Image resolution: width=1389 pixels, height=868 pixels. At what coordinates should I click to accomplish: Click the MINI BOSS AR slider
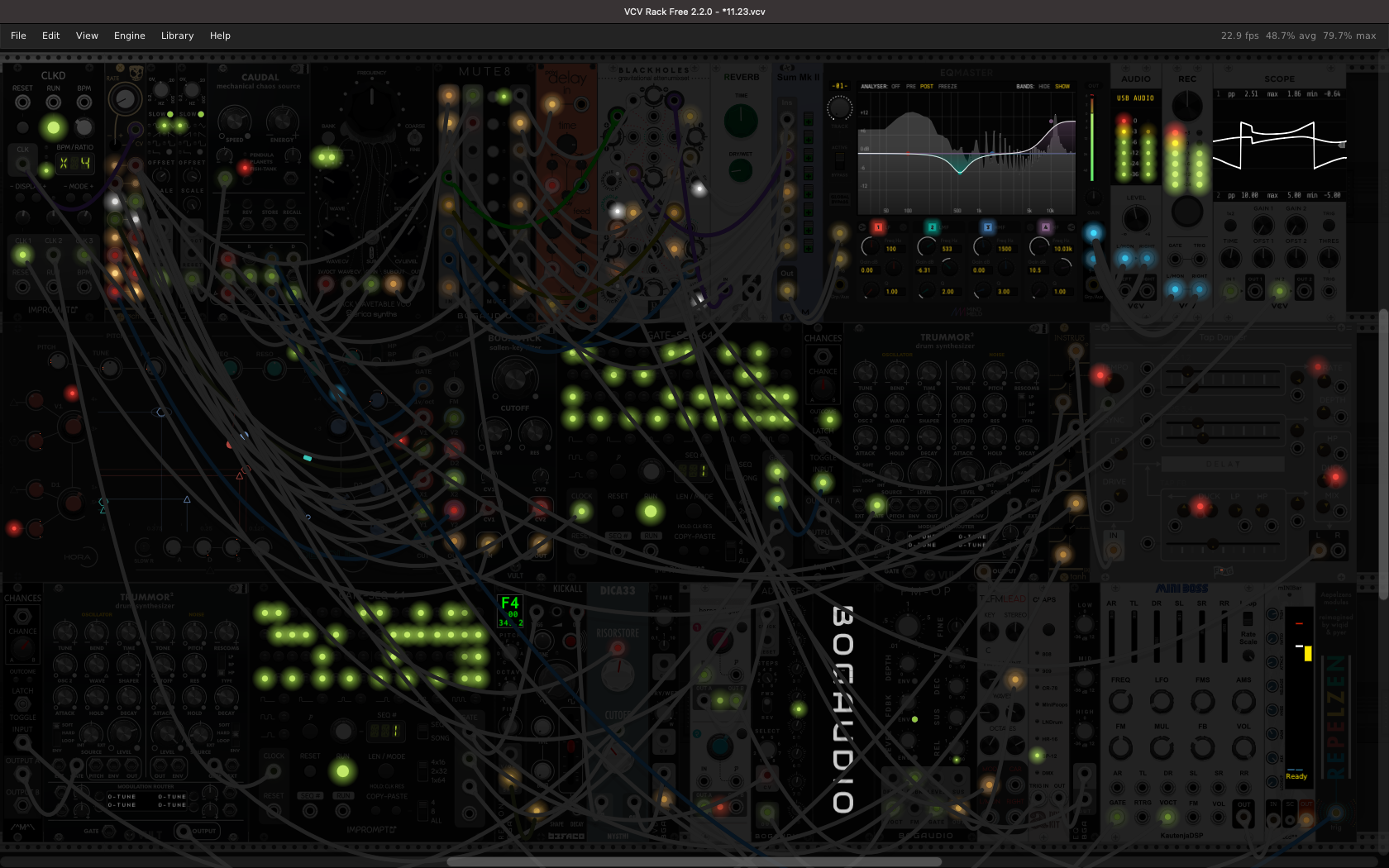pos(1111,637)
